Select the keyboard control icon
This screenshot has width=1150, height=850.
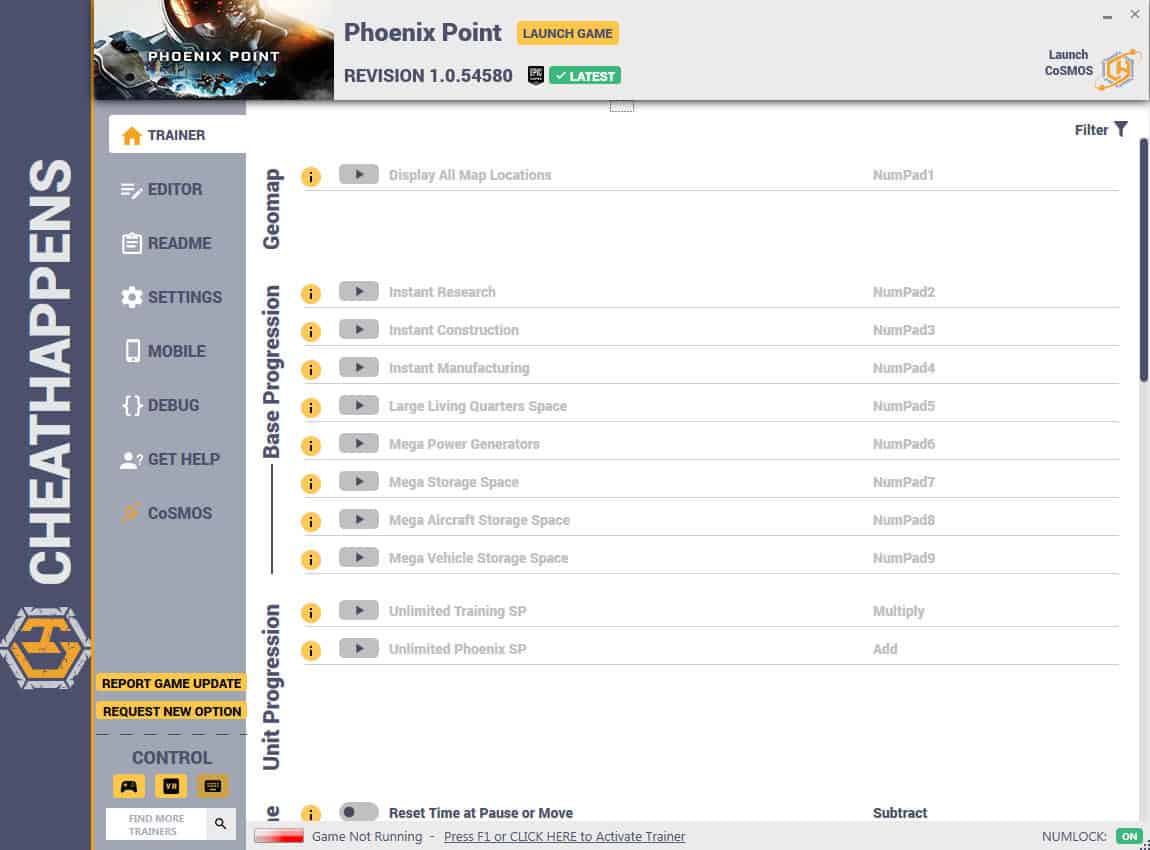213,786
